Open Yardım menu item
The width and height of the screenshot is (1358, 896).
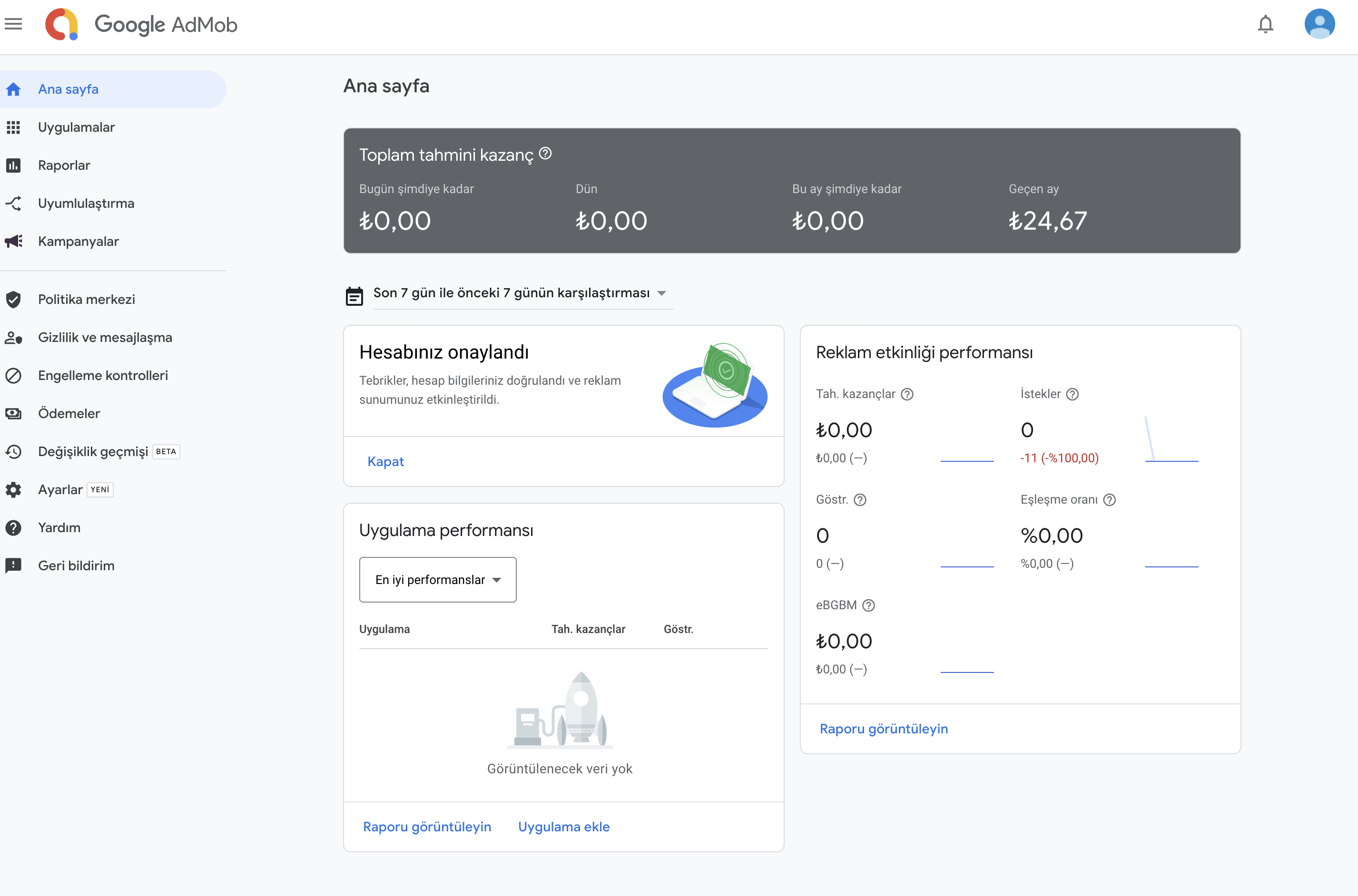click(x=113, y=527)
